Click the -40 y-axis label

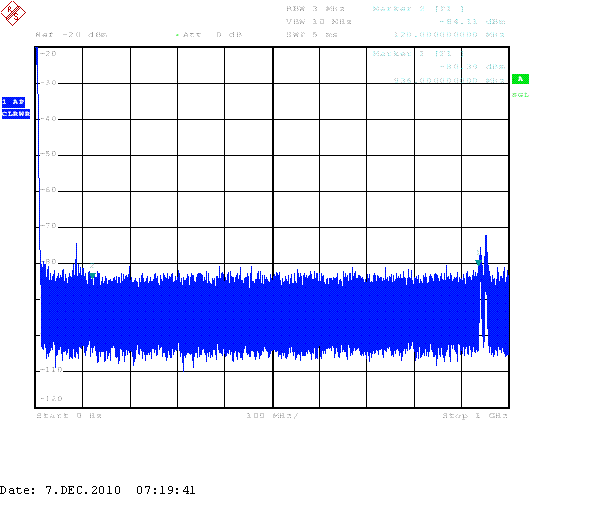(49, 118)
